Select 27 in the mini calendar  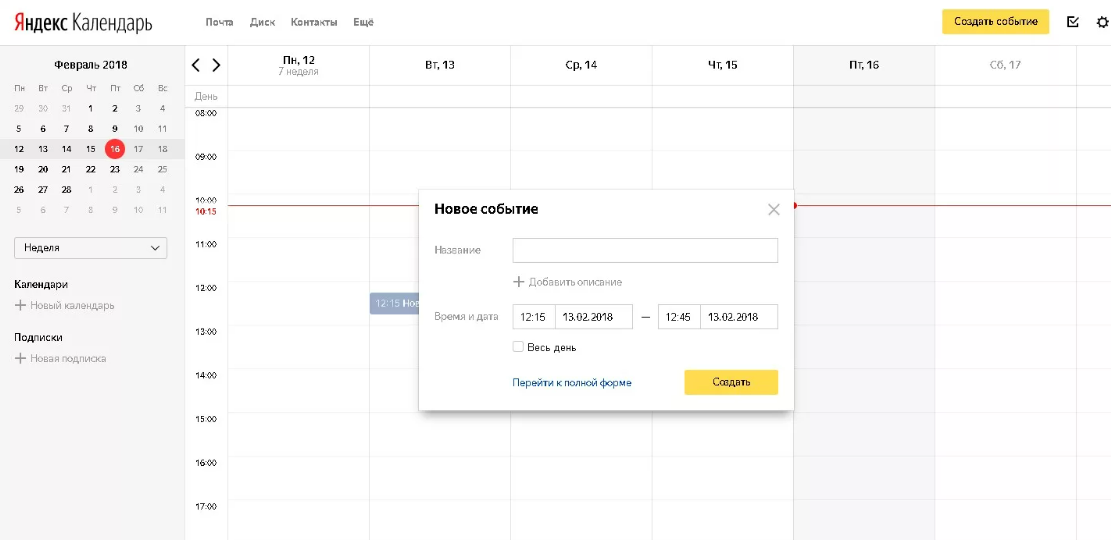coord(43,190)
